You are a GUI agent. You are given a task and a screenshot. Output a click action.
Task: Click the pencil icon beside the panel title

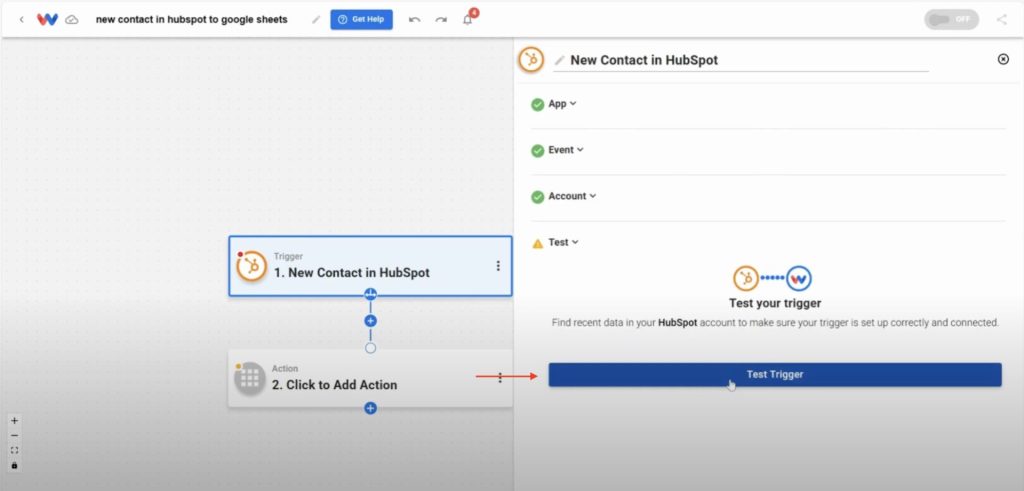point(559,60)
